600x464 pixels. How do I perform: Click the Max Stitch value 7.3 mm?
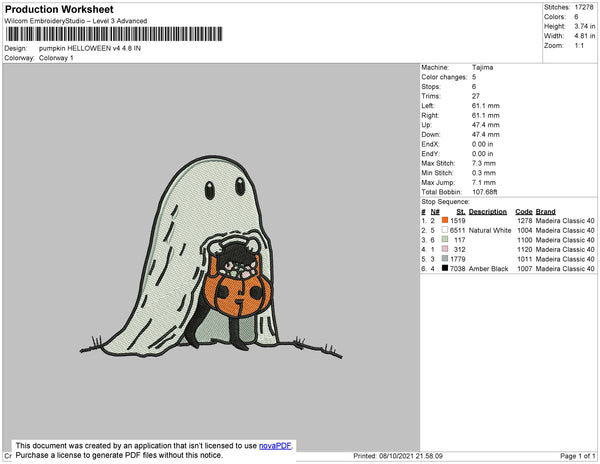tap(484, 163)
